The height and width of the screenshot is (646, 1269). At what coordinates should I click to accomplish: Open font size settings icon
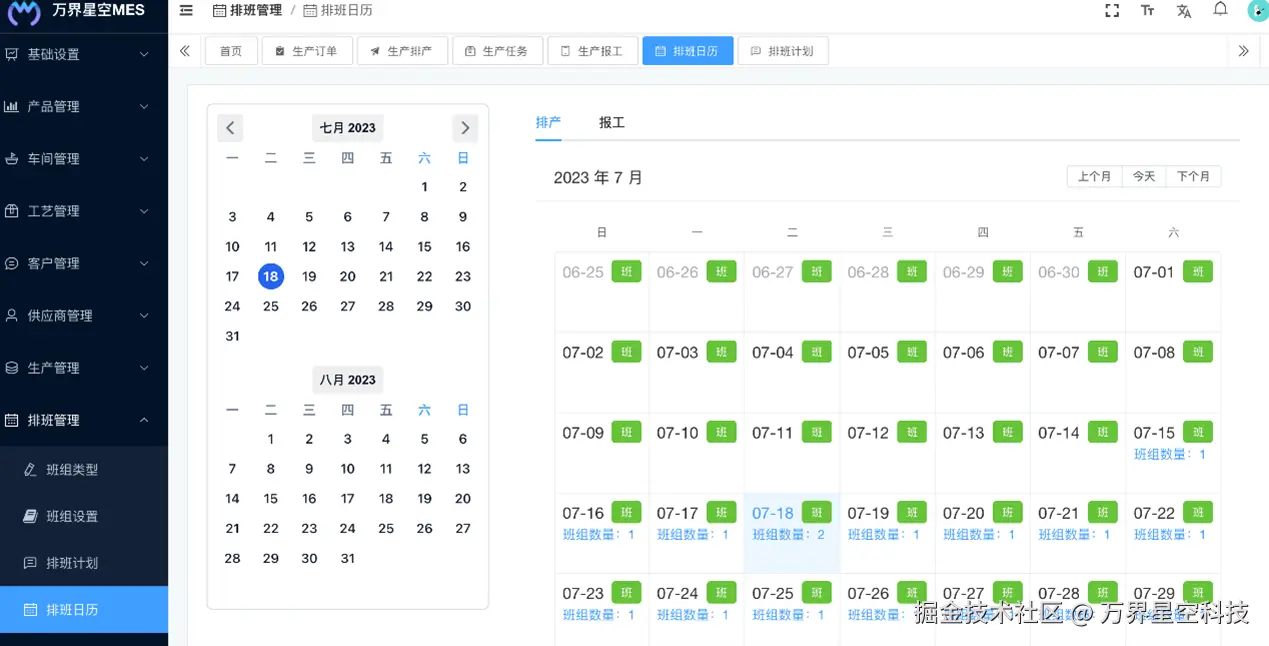point(1147,11)
